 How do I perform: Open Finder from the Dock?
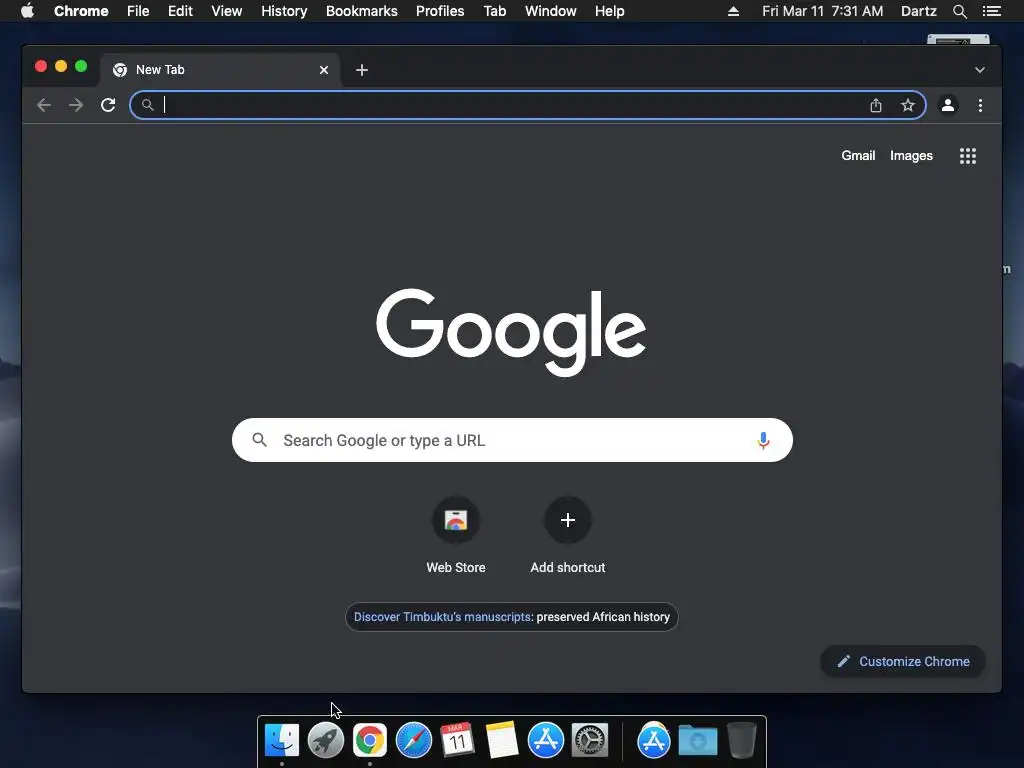282,741
